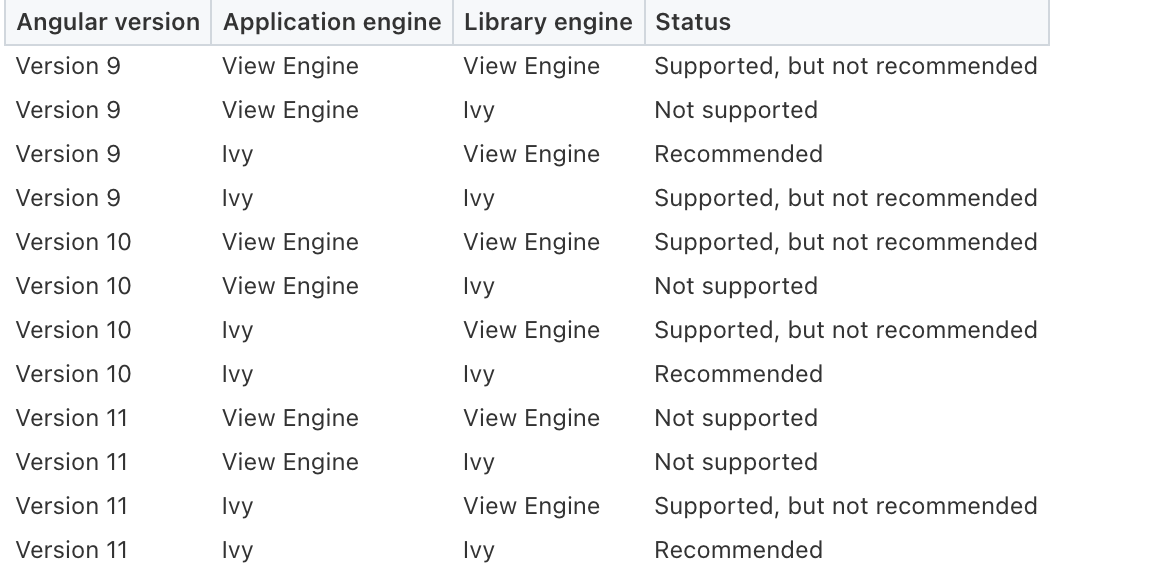Click View Engine library cell, third Version 10 row
The width and height of the screenshot is (1162, 586).
(531, 330)
